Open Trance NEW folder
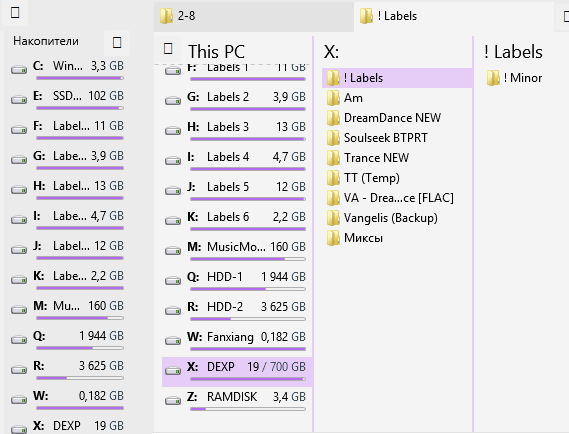569x434 pixels. [397, 158]
